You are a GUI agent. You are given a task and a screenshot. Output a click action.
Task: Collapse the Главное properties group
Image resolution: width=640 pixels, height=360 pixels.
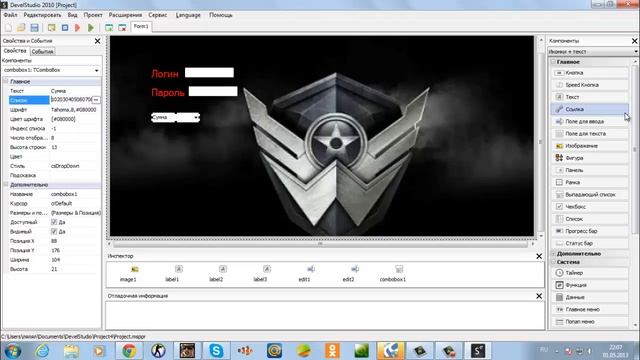pyautogui.click(x=6, y=82)
